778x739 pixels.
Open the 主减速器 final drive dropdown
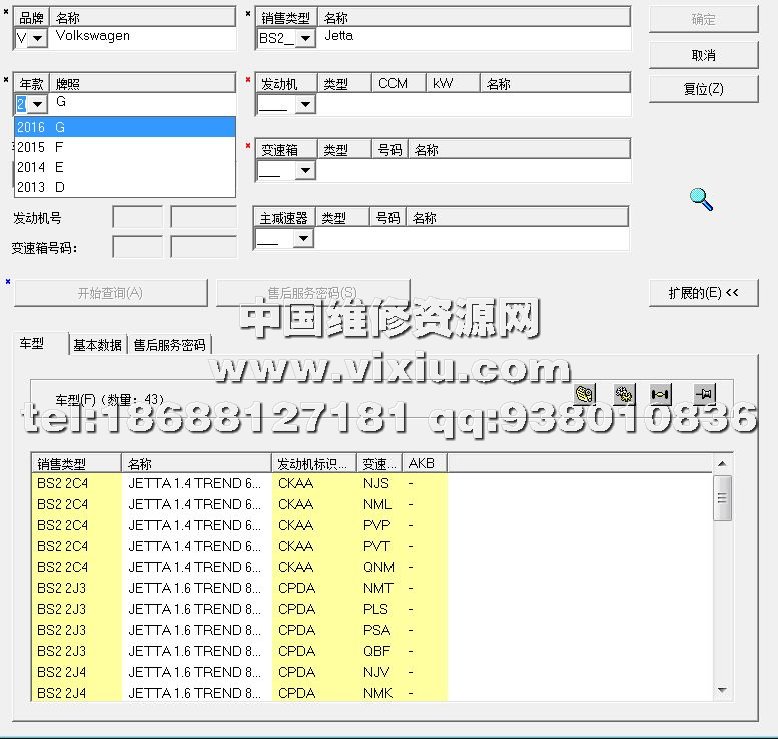tap(303, 238)
